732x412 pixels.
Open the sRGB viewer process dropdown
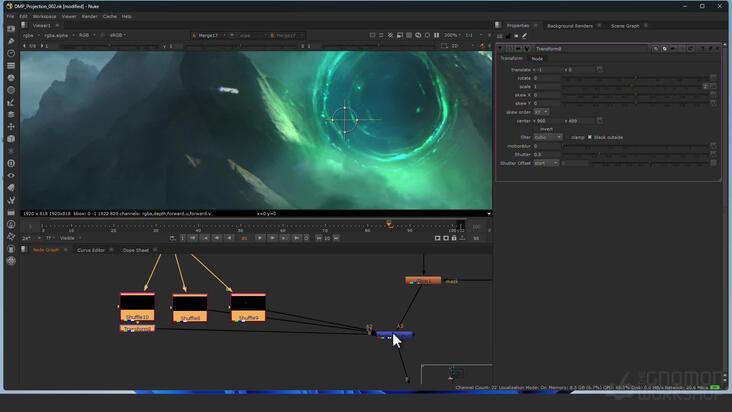[x=118, y=35]
